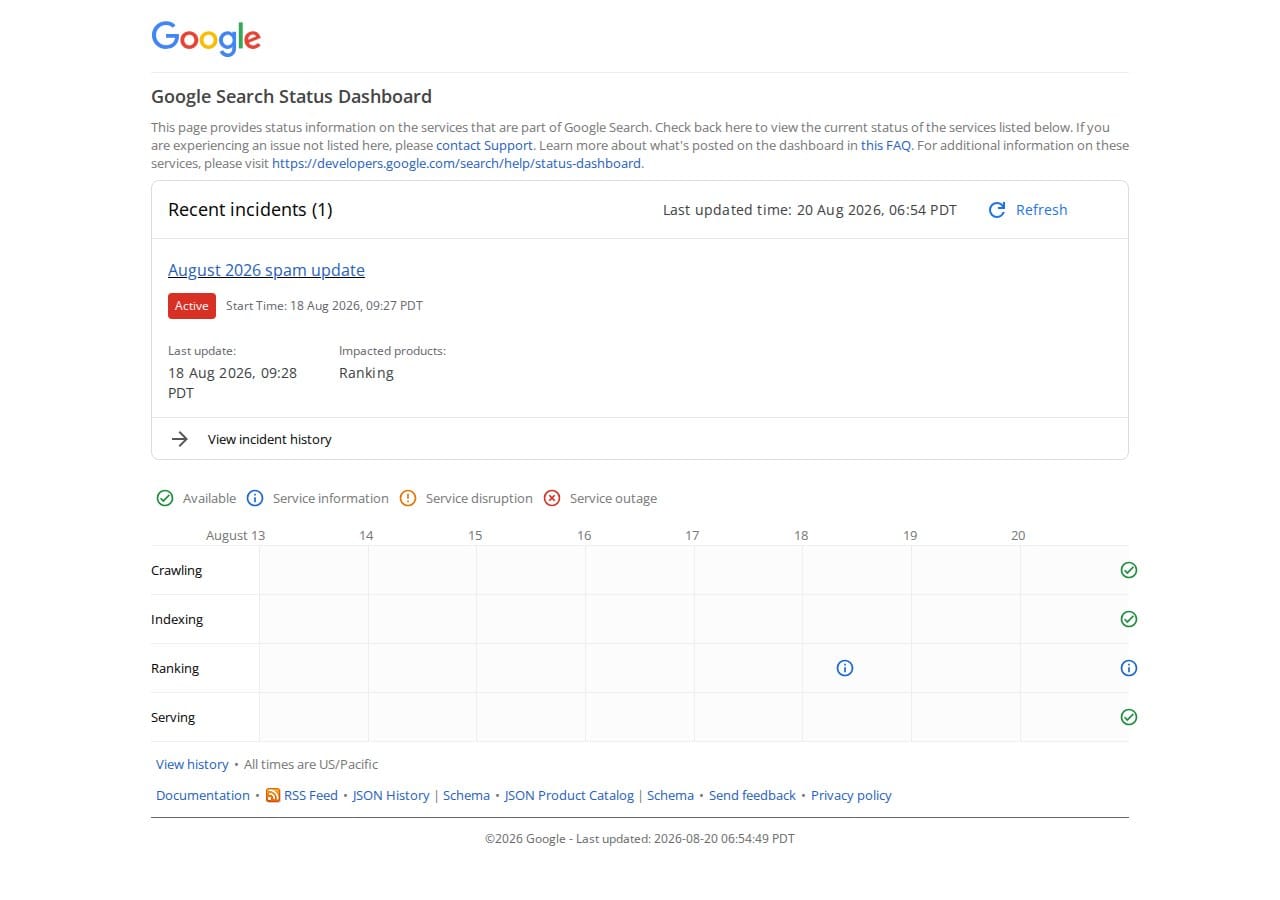Click the arrow icon beside View incident history

click(180, 439)
